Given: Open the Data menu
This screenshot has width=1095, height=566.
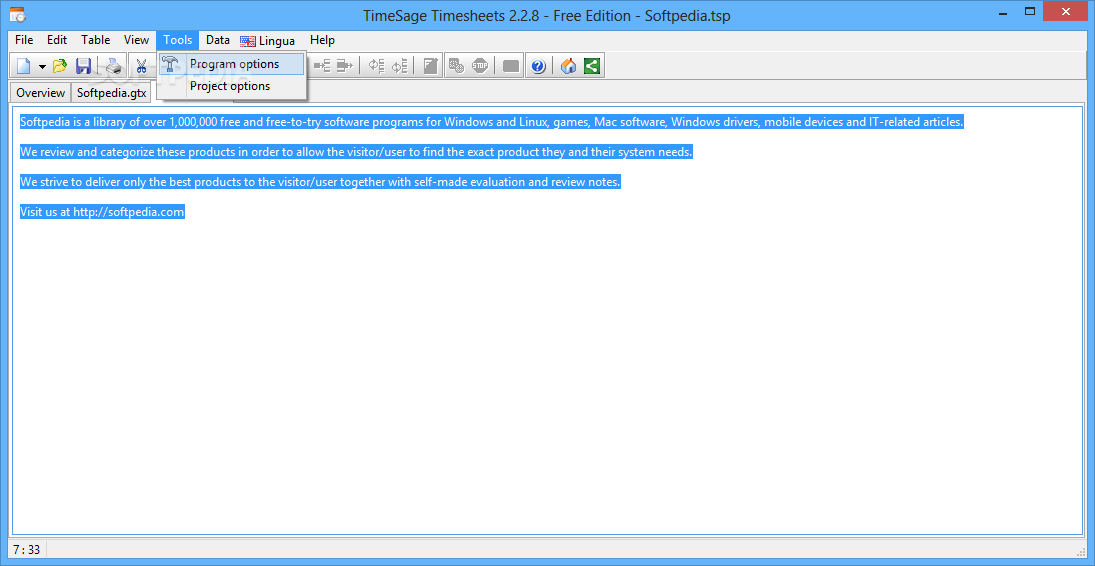Looking at the screenshot, I should (x=218, y=40).
